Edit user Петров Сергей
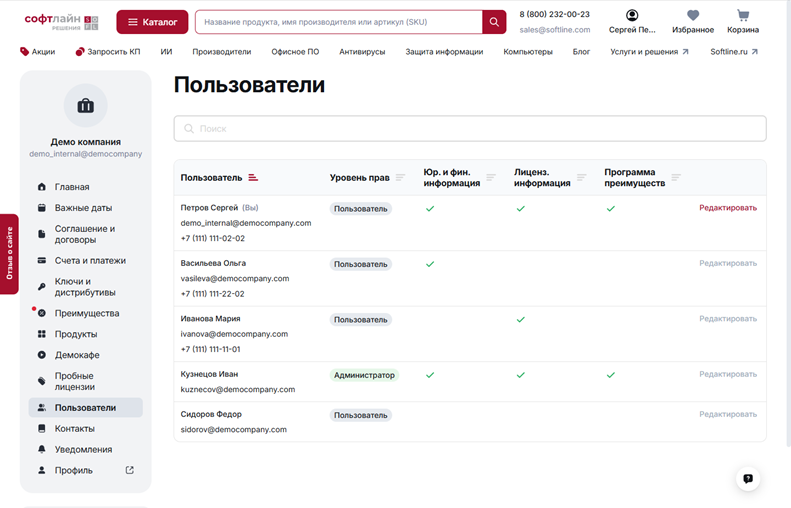791x508 pixels. pos(728,208)
